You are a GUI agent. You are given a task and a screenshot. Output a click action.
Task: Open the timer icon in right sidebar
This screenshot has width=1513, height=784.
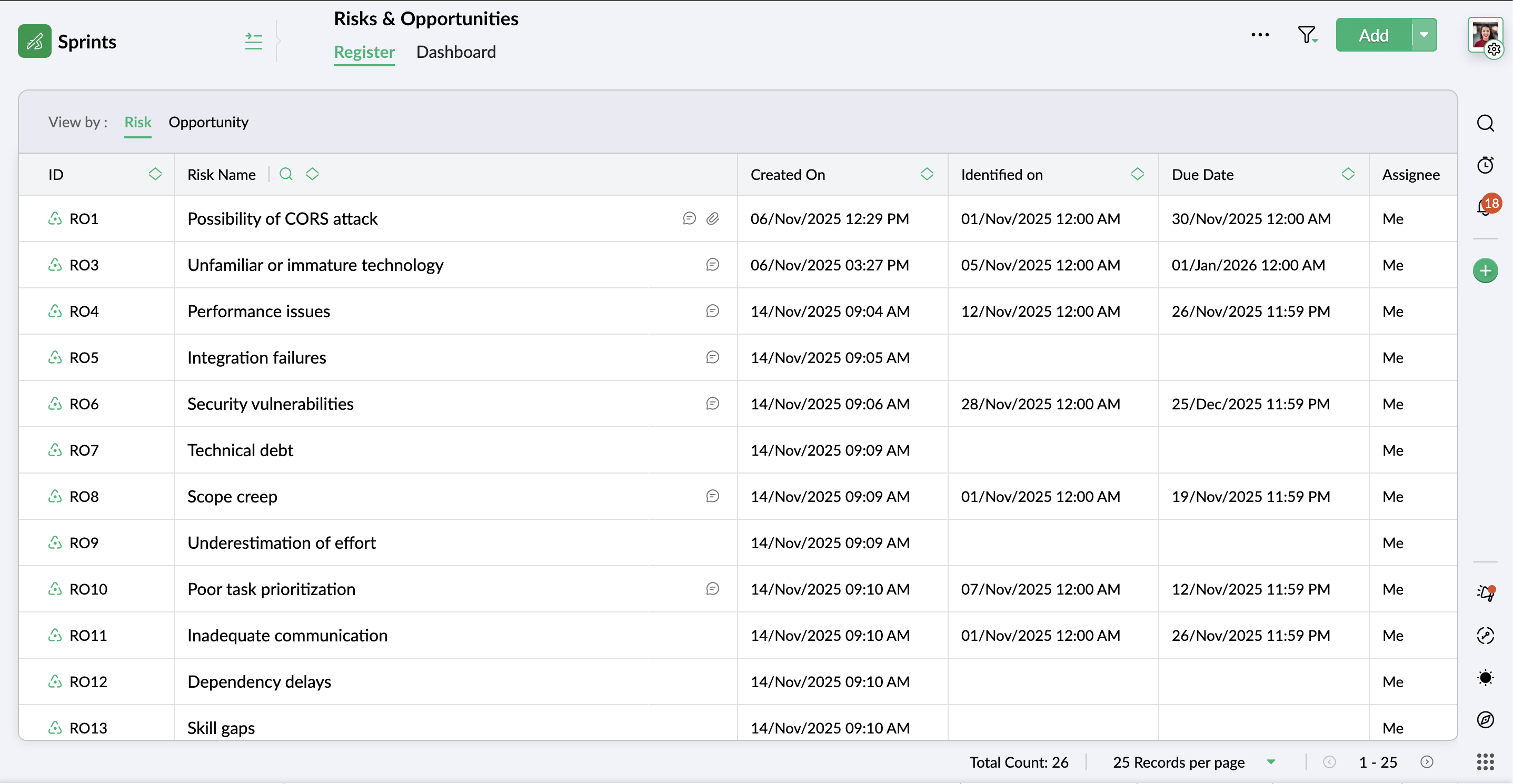(1486, 165)
